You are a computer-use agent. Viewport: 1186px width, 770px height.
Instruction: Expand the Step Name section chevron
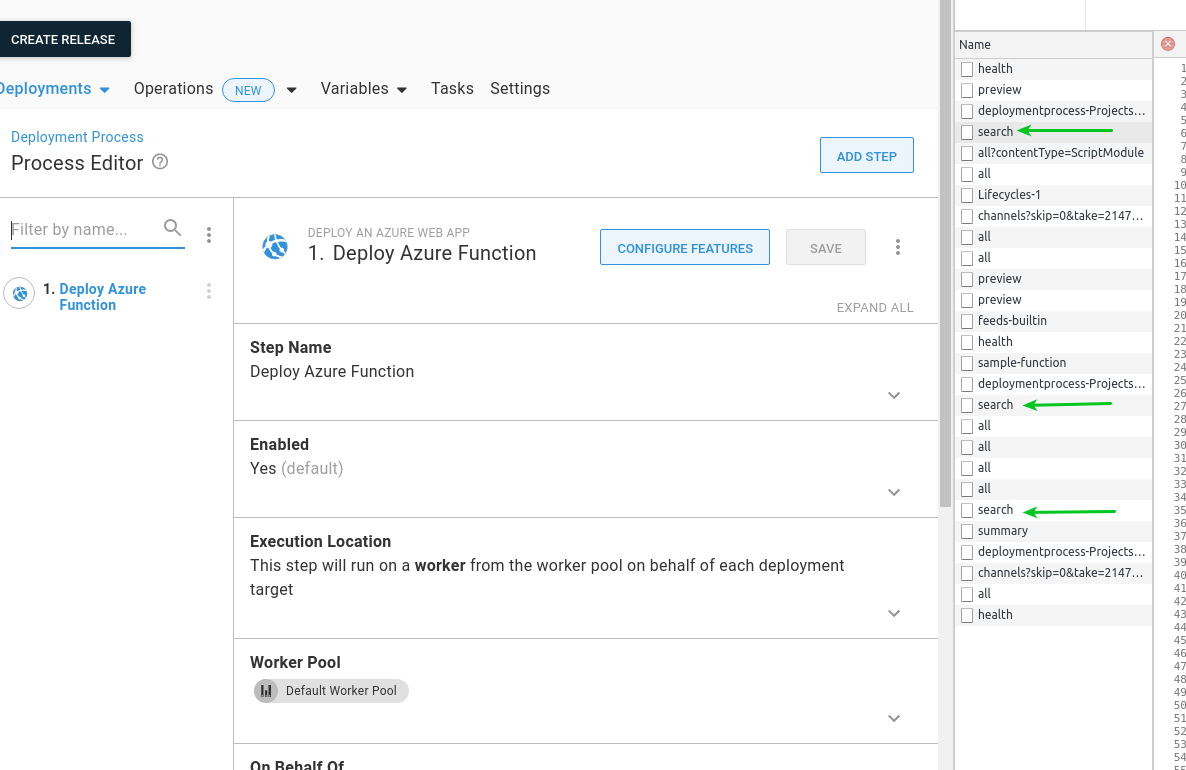click(894, 395)
